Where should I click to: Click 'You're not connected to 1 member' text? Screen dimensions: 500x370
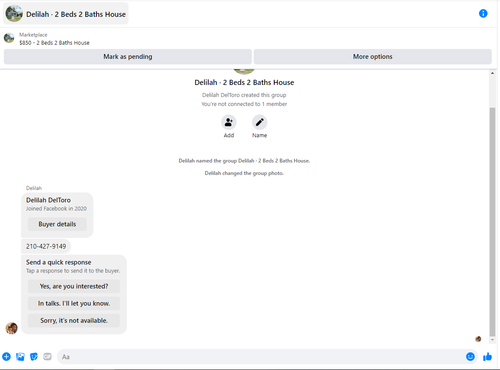tap(244, 104)
